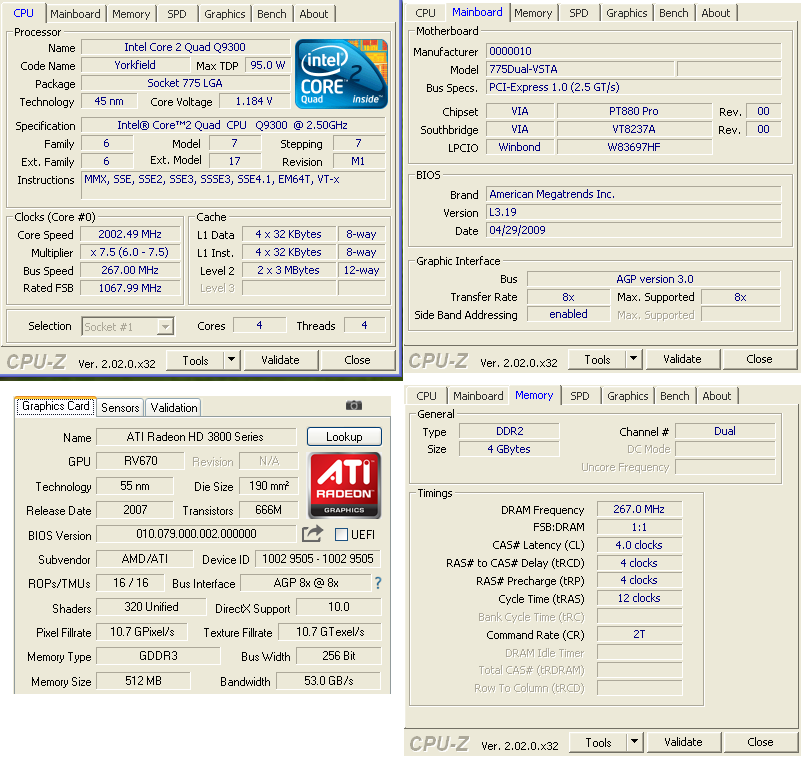The height and width of the screenshot is (757, 802).
Task: Select About tab in Mainboard window
Action: pyautogui.click(x=716, y=13)
